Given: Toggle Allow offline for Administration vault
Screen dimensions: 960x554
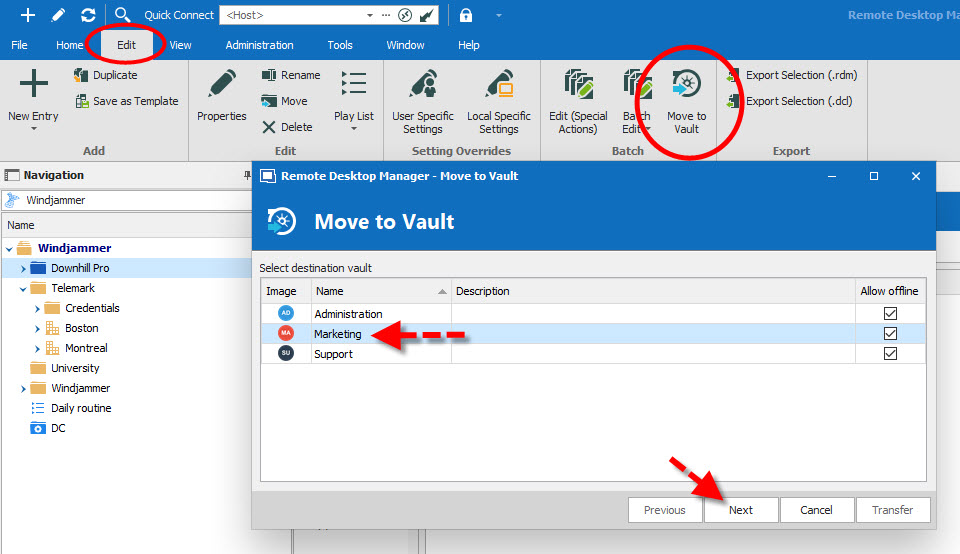Looking at the screenshot, I should click(x=890, y=314).
